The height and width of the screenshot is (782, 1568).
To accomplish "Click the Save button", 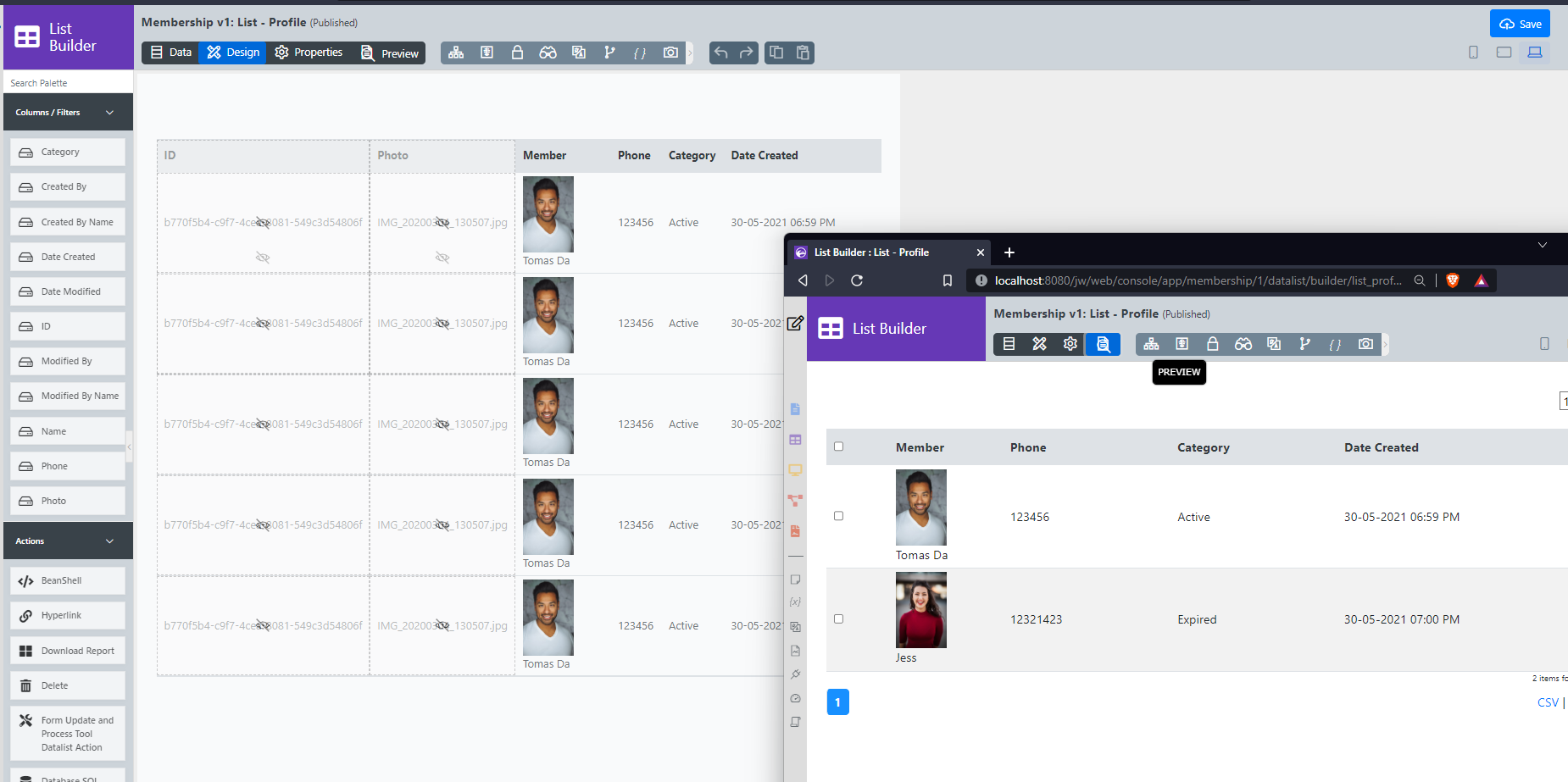I will pos(1520,24).
